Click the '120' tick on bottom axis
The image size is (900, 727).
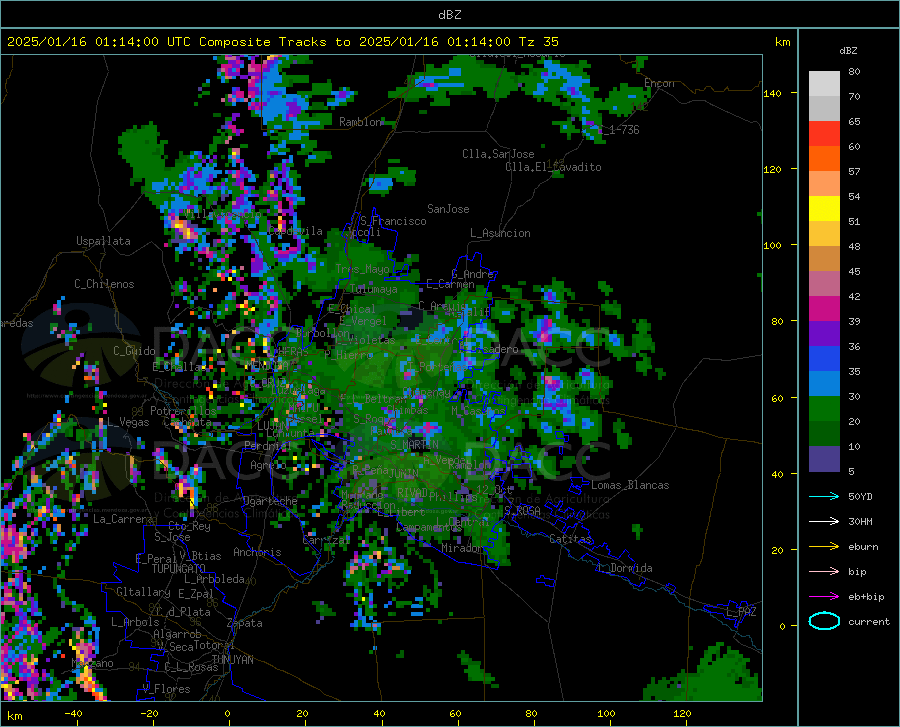(x=682, y=713)
